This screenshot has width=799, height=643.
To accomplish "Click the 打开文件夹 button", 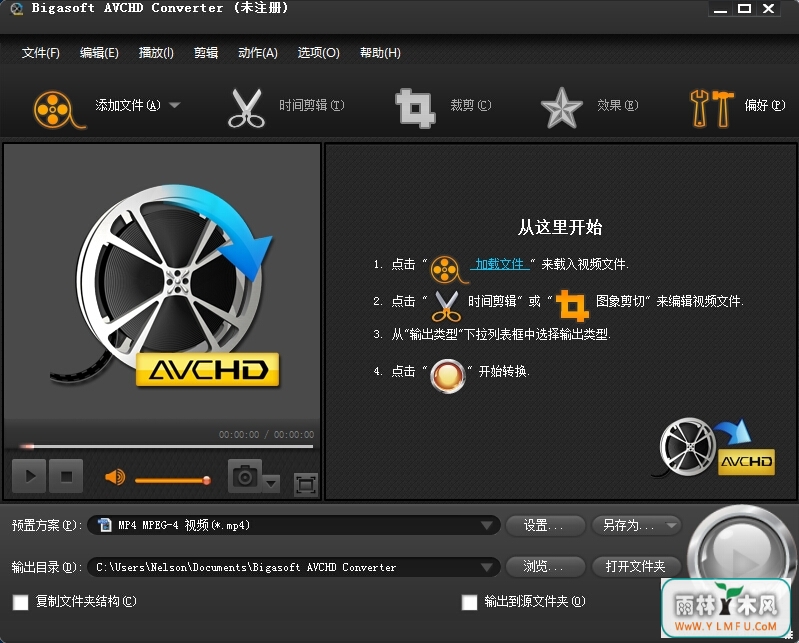I will coord(636,566).
